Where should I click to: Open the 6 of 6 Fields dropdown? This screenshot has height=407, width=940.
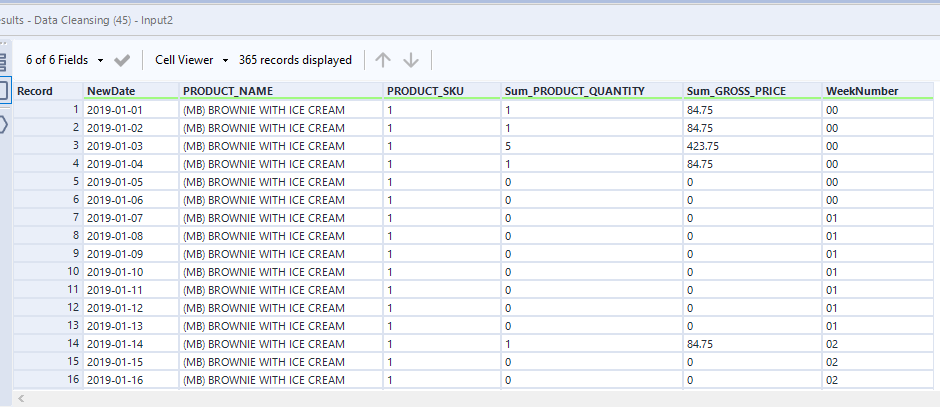click(x=65, y=60)
